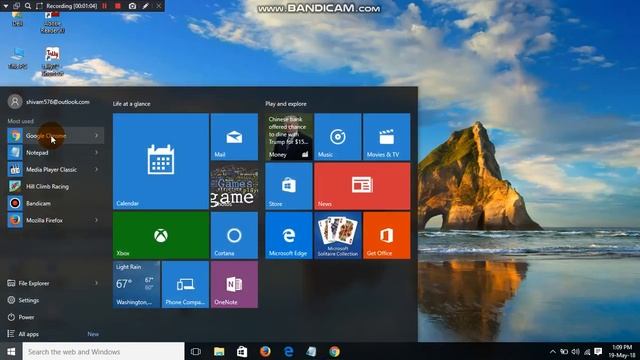Pause the Bandicam recording
This screenshot has height=360, width=640.
105,6
